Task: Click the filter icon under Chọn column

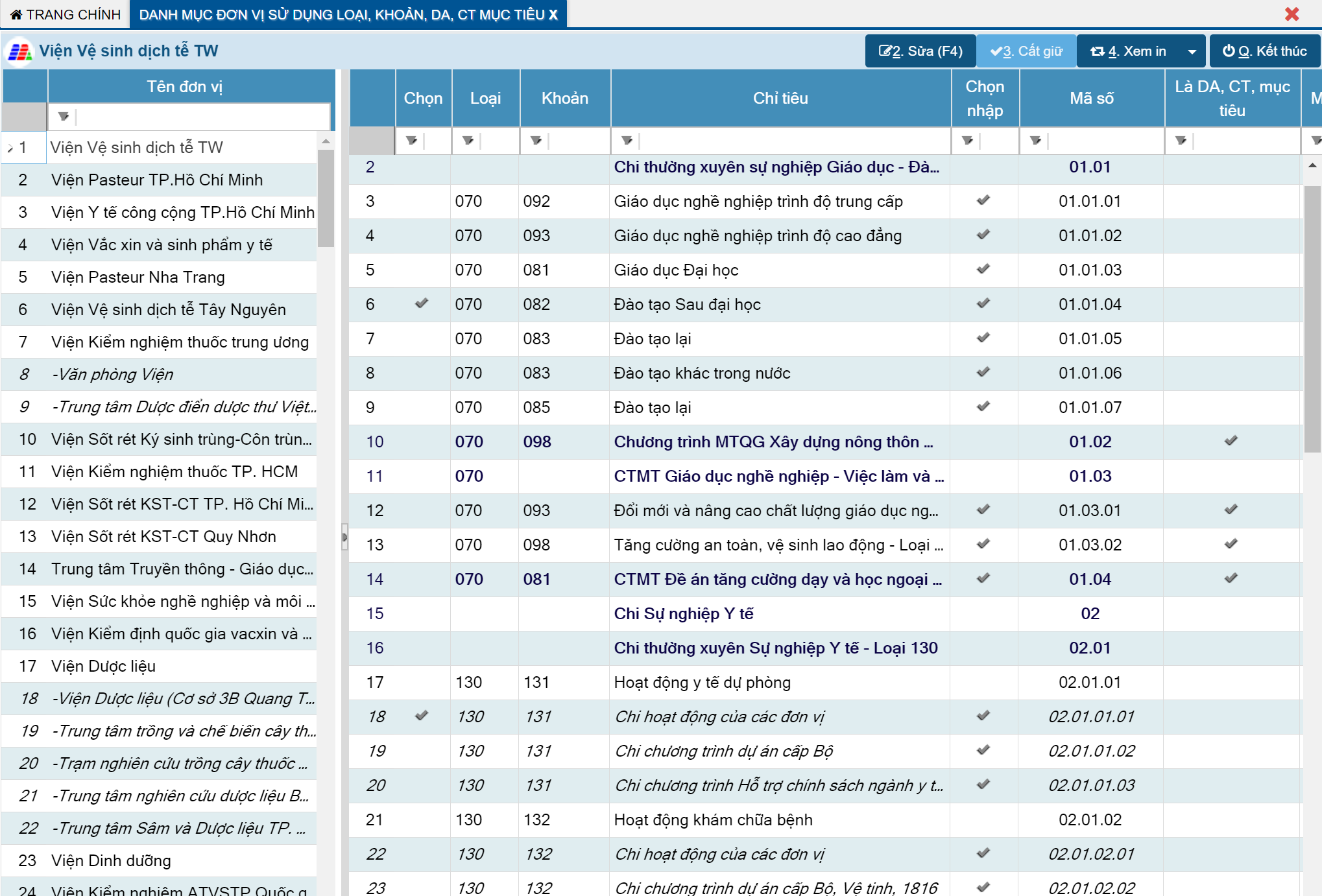Action: click(x=411, y=140)
